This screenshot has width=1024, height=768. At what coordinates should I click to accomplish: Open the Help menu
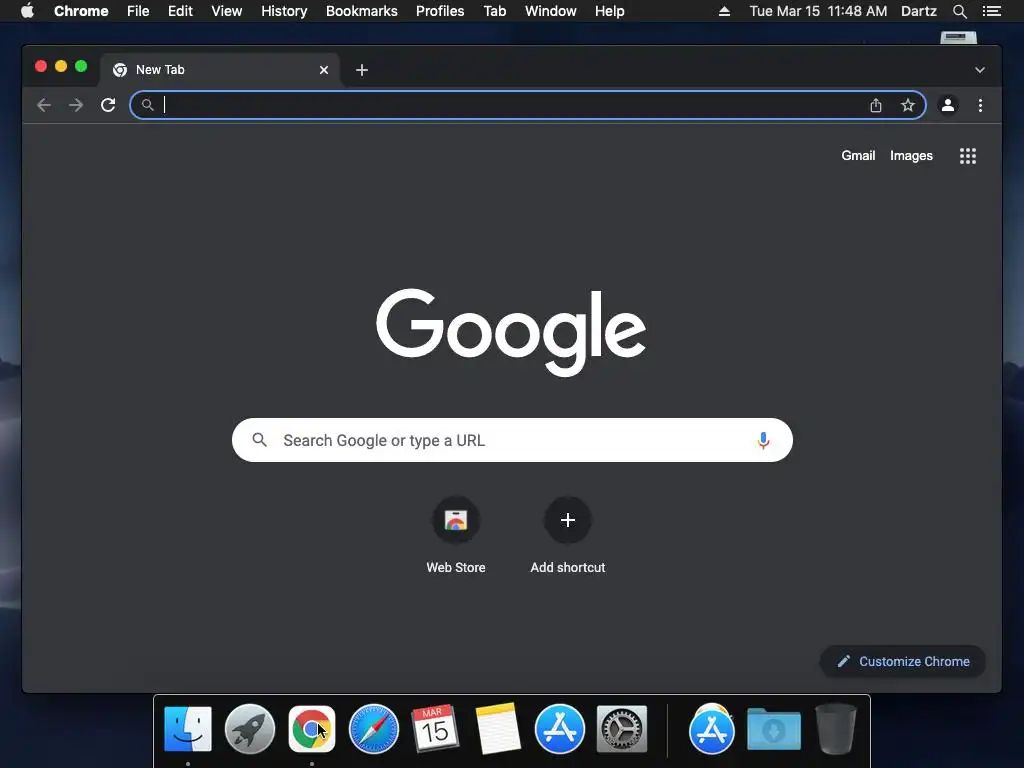(609, 11)
